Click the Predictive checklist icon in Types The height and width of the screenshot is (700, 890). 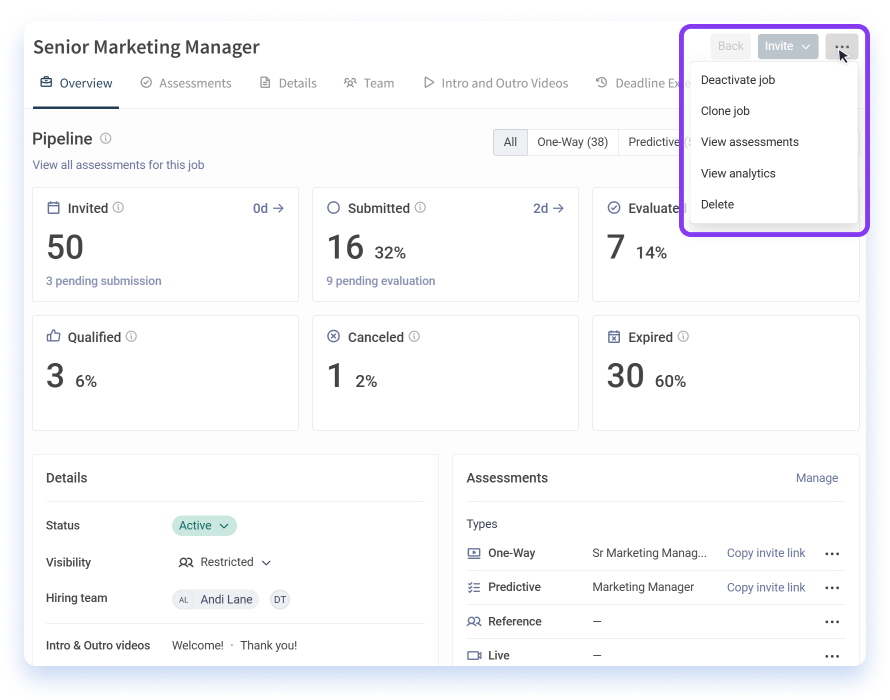[x=474, y=587]
